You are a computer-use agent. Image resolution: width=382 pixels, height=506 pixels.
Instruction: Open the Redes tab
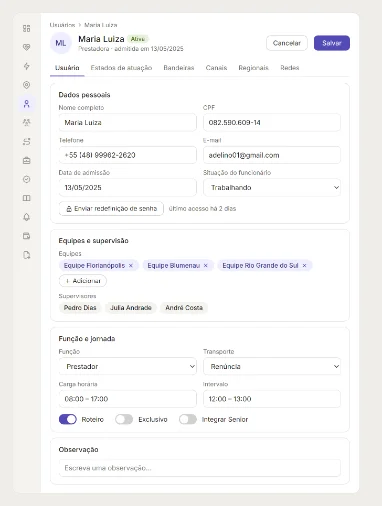(290, 68)
